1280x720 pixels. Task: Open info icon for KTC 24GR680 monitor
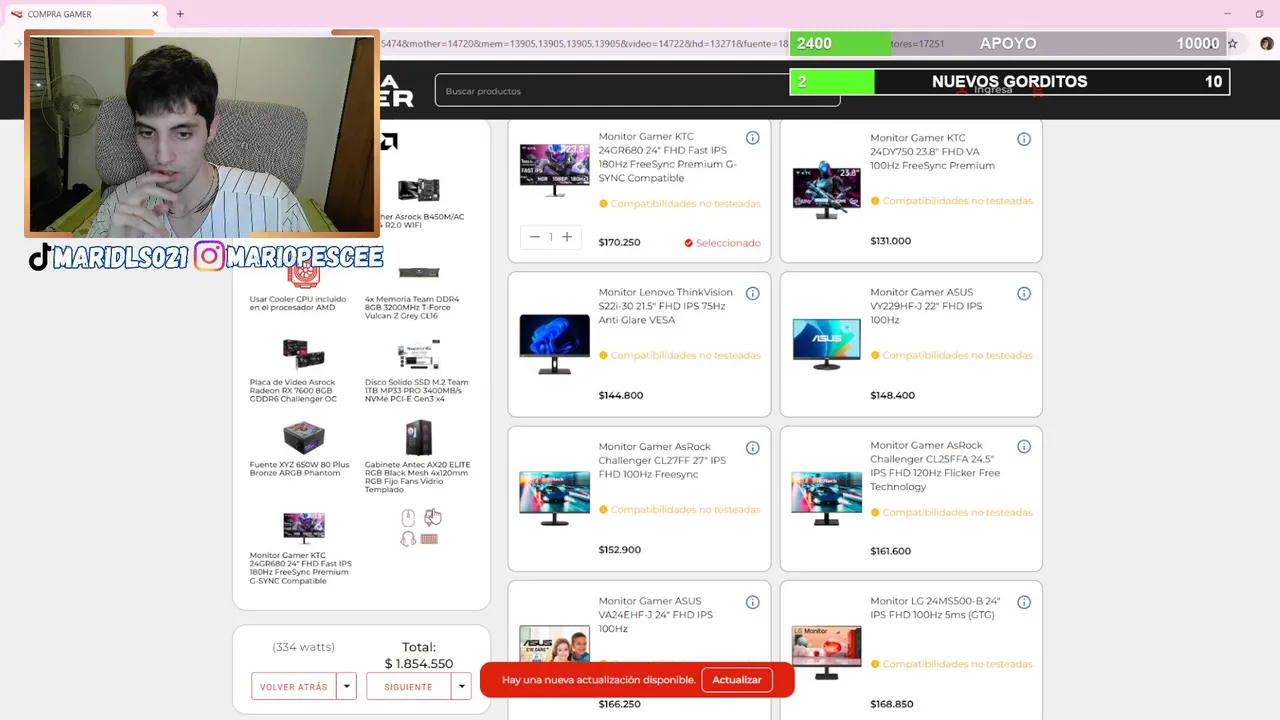click(752, 138)
